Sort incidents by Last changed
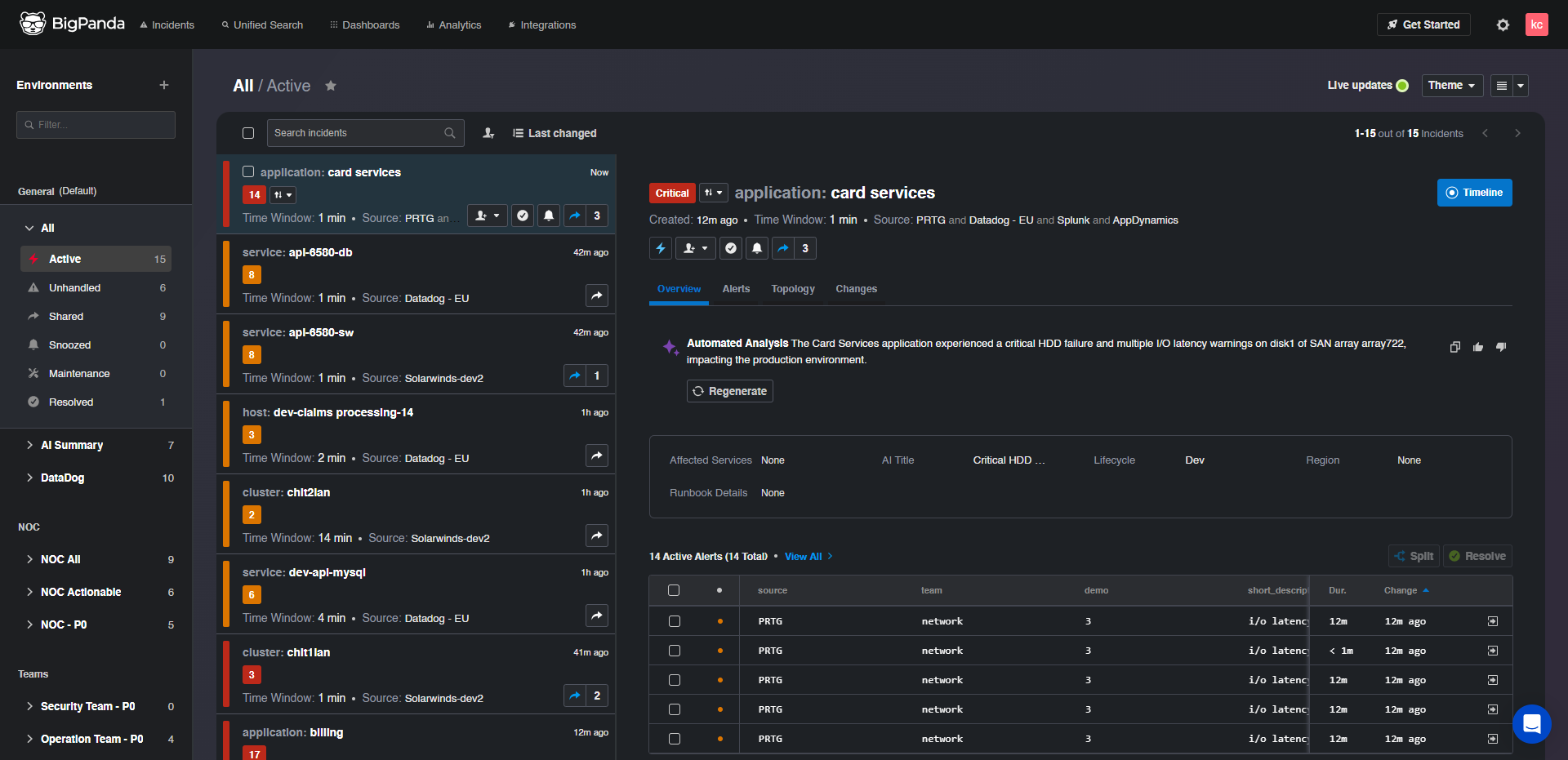This screenshot has width=1568, height=760. [x=555, y=133]
